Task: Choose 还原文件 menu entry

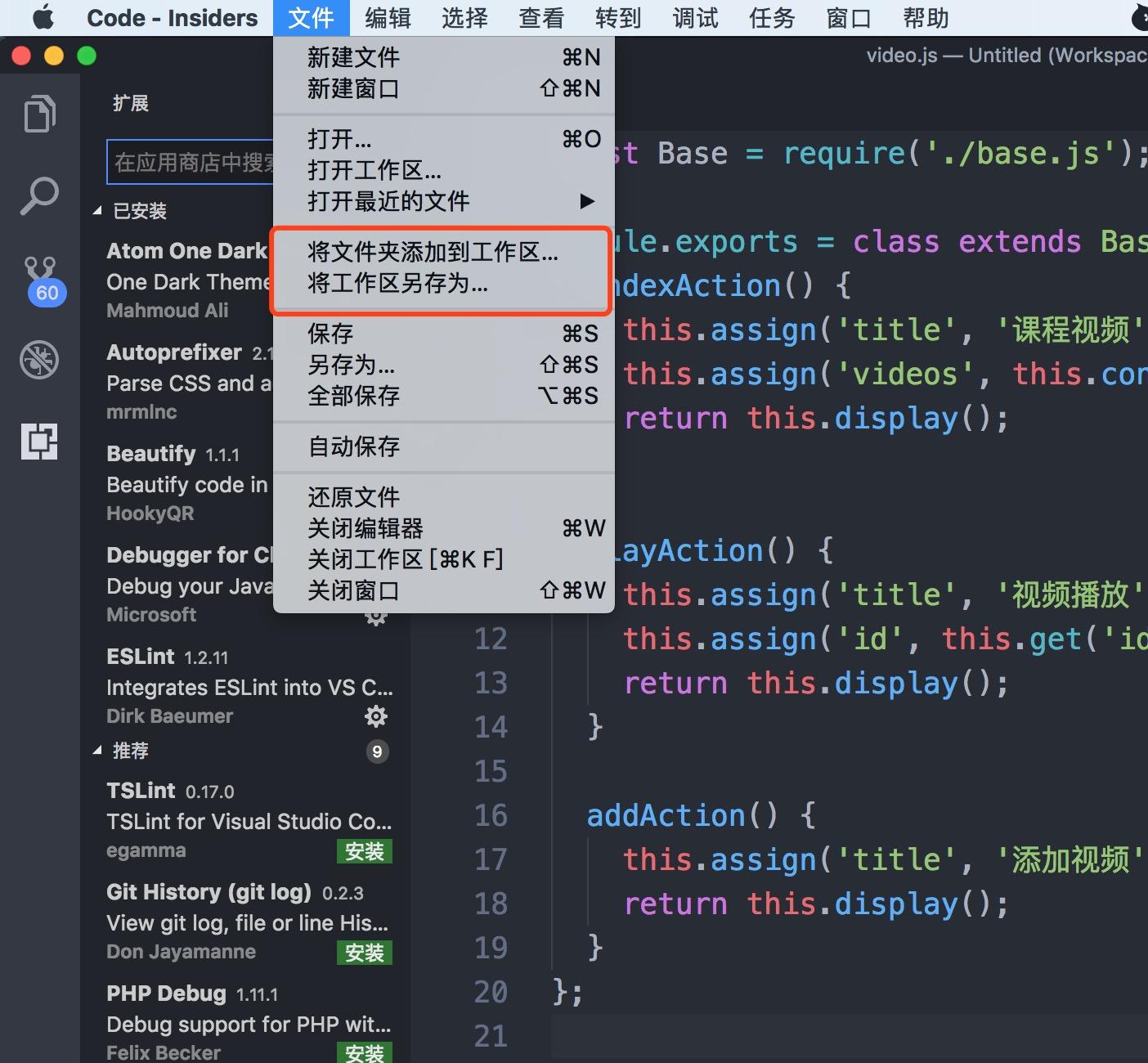Action: [444, 497]
